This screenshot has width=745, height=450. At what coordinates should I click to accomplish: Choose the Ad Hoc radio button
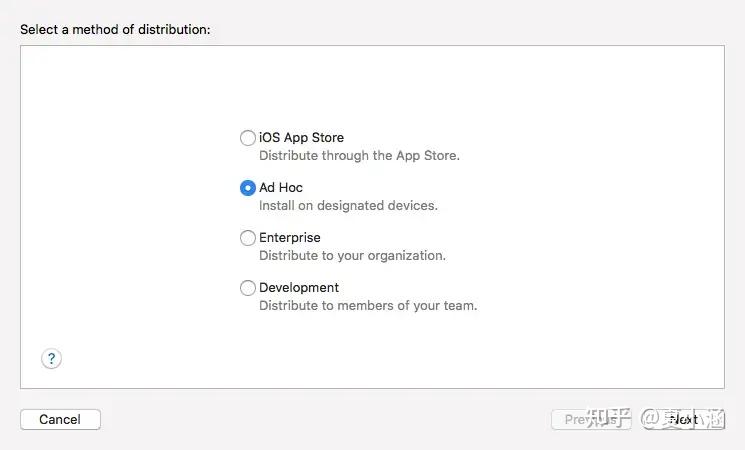pyautogui.click(x=248, y=188)
